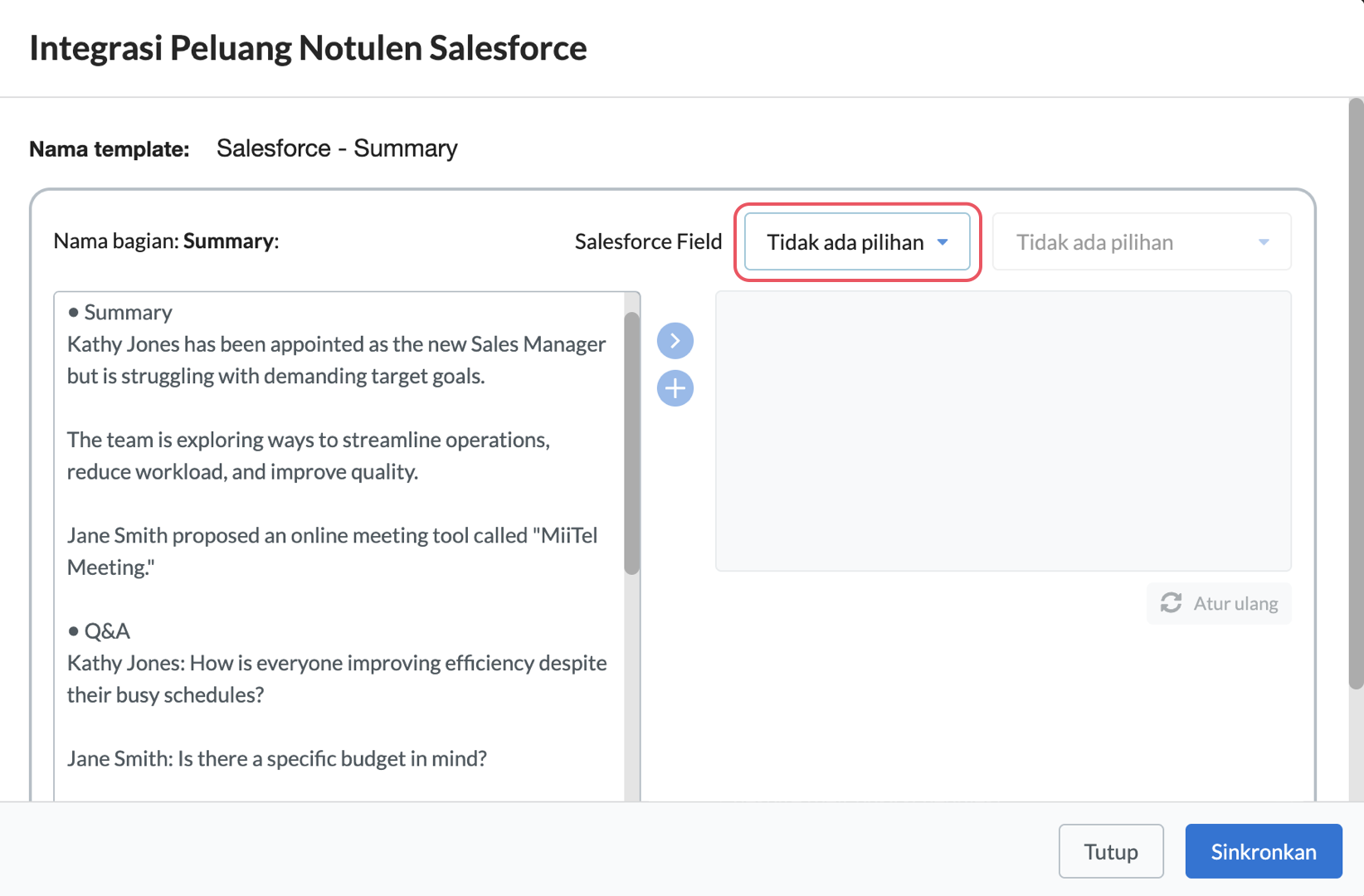Click the '• Q&A' heading text
This screenshot has height=896, width=1364.
point(99,631)
